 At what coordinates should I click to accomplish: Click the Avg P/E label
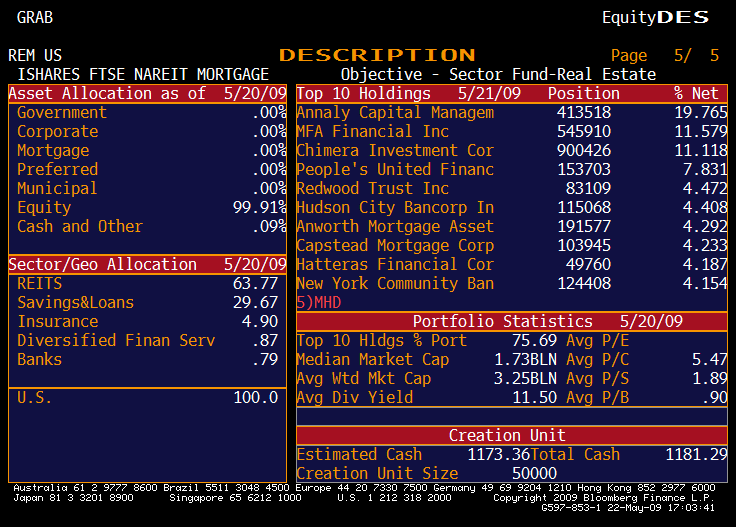598,341
